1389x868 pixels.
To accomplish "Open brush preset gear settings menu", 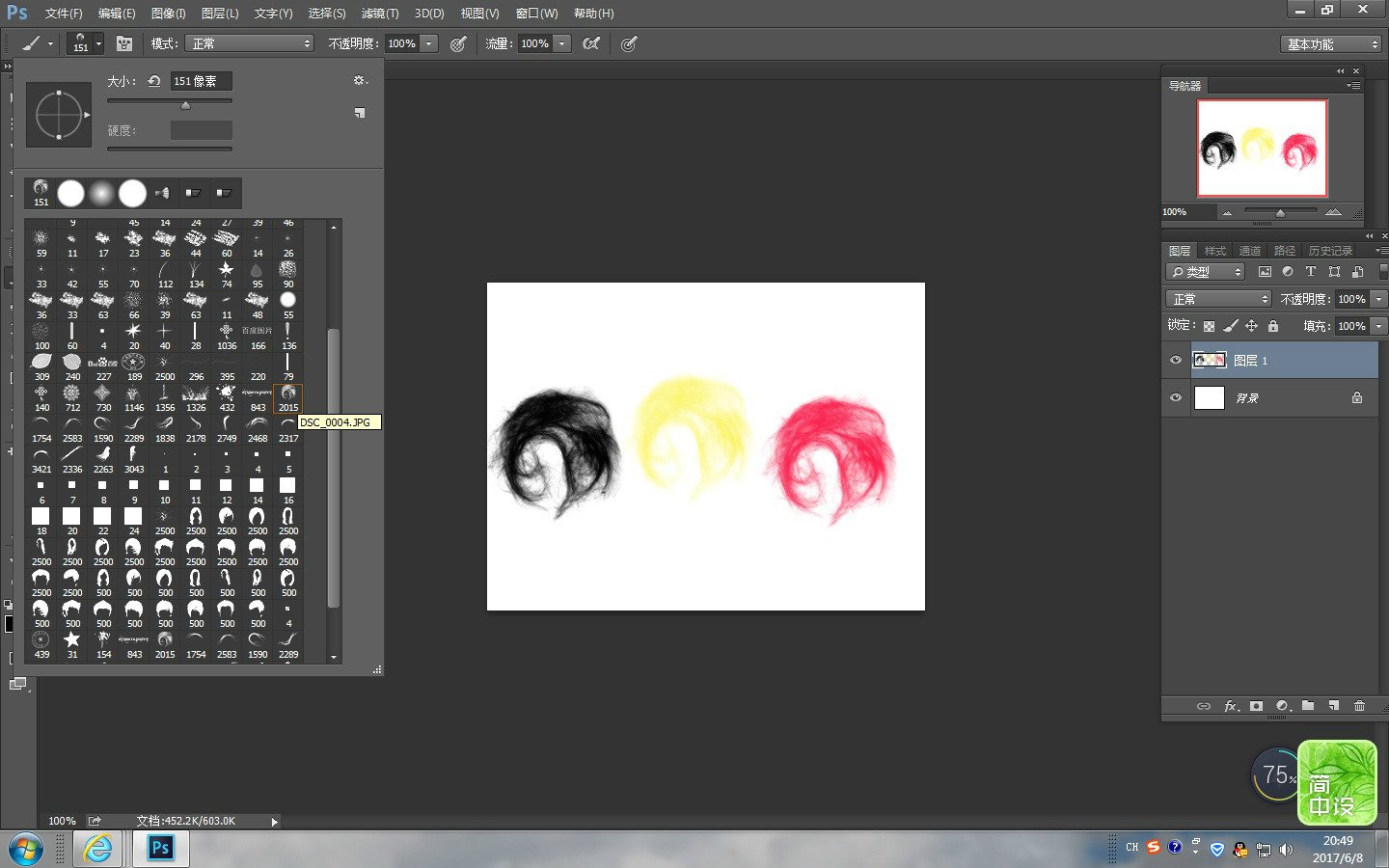I will (x=360, y=81).
